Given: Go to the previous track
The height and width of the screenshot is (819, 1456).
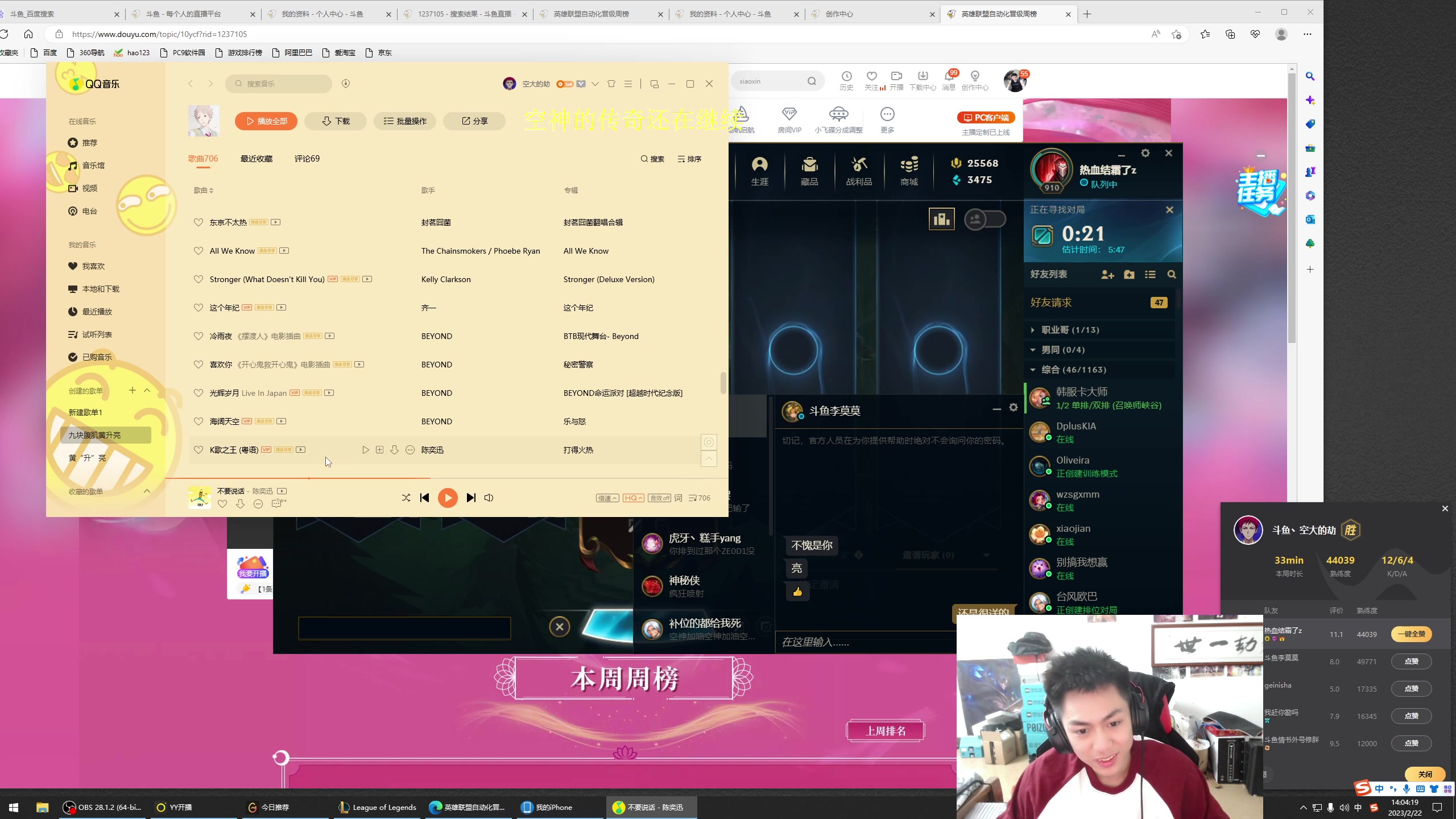Looking at the screenshot, I should 424,498.
